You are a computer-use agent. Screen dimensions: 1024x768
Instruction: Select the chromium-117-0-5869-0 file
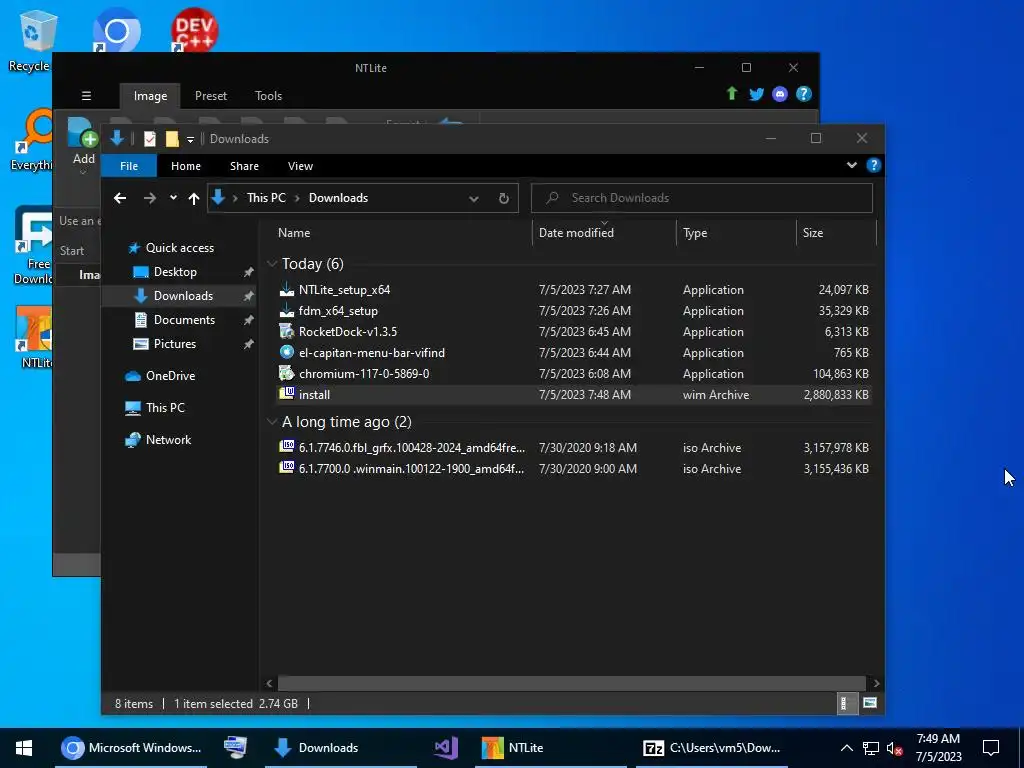point(573,374)
